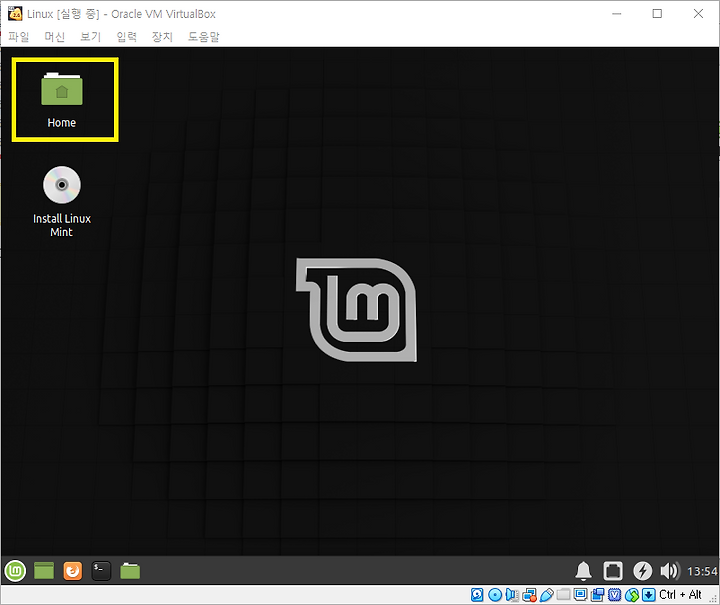Click the Ctrl + Alt host key label
The height and width of the screenshot is (605, 720).
tap(680, 595)
